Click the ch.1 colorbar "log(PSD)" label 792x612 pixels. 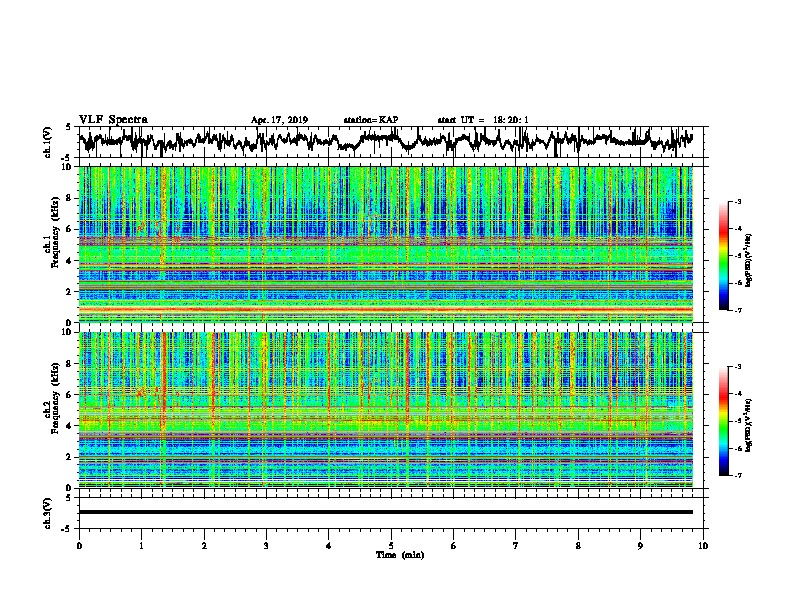point(749,261)
